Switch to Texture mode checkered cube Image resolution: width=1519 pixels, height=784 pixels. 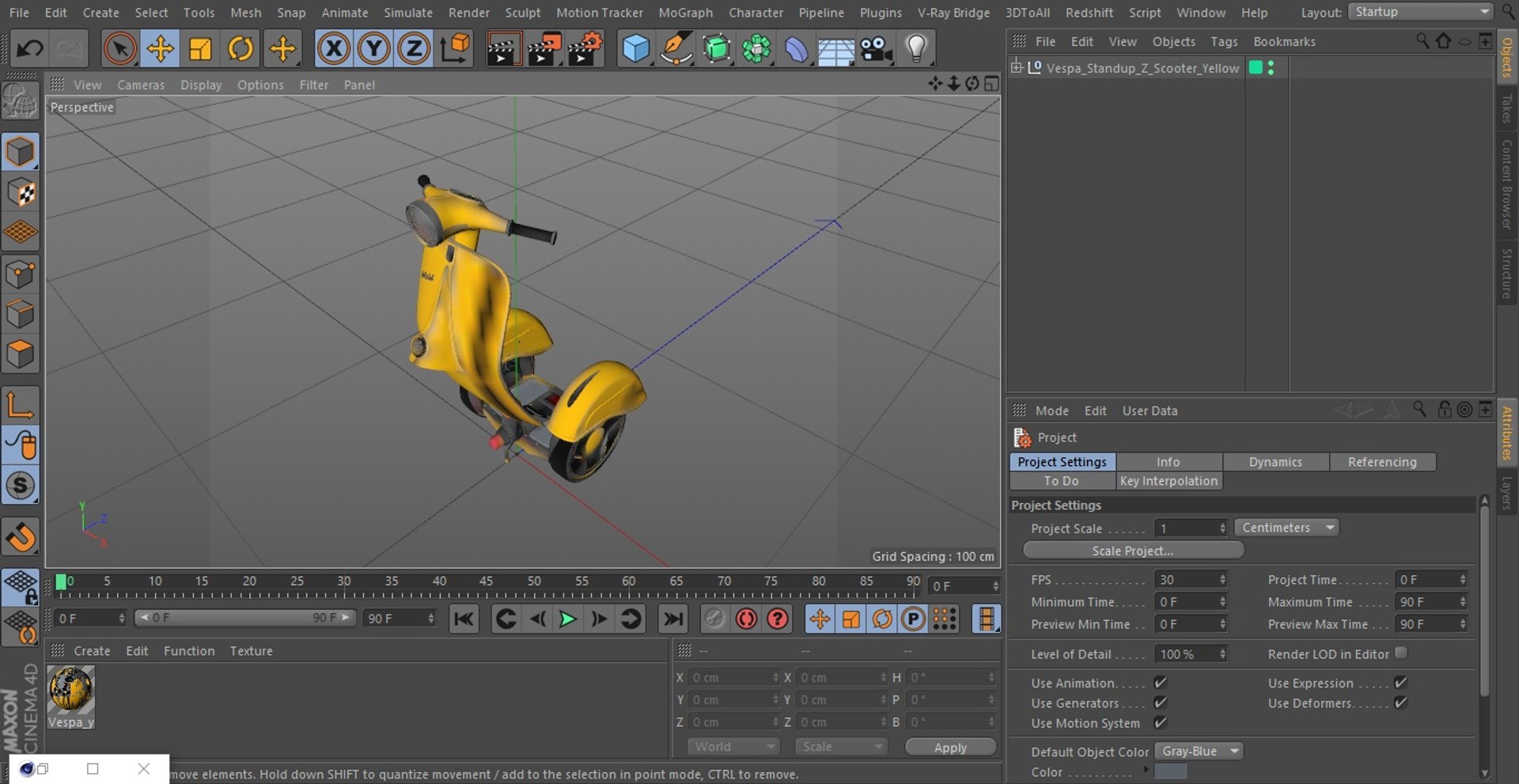click(21, 192)
